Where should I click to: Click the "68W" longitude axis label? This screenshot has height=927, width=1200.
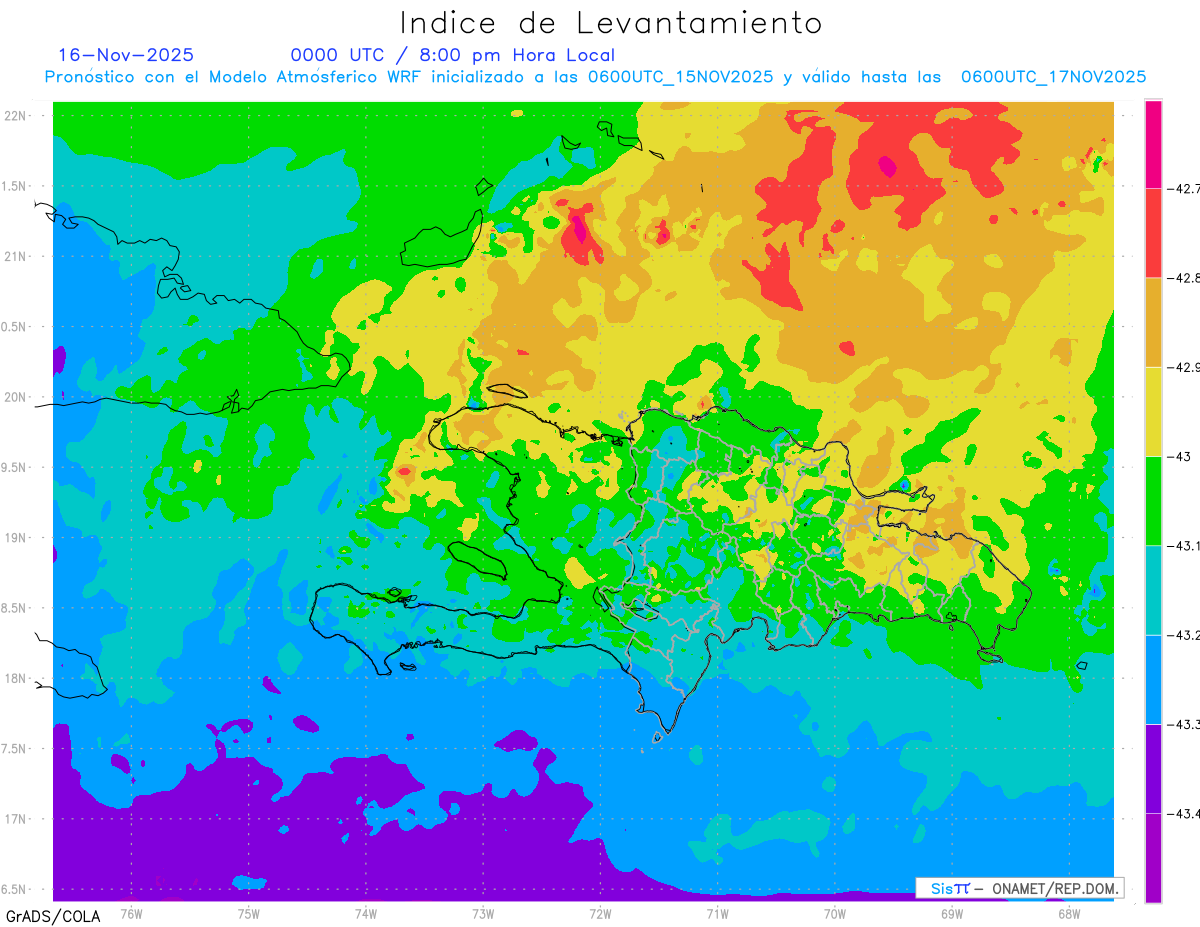pyautogui.click(x=1069, y=913)
